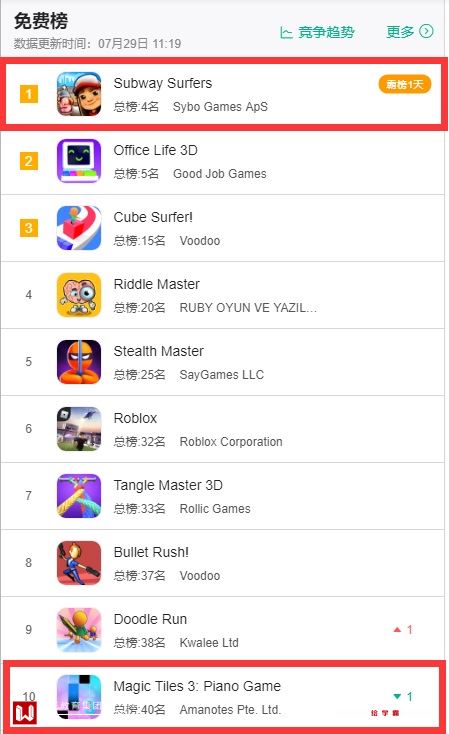Open the Voodoo developer under Cube Surfer!
The image size is (449, 734).
pyautogui.click(x=200, y=241)
